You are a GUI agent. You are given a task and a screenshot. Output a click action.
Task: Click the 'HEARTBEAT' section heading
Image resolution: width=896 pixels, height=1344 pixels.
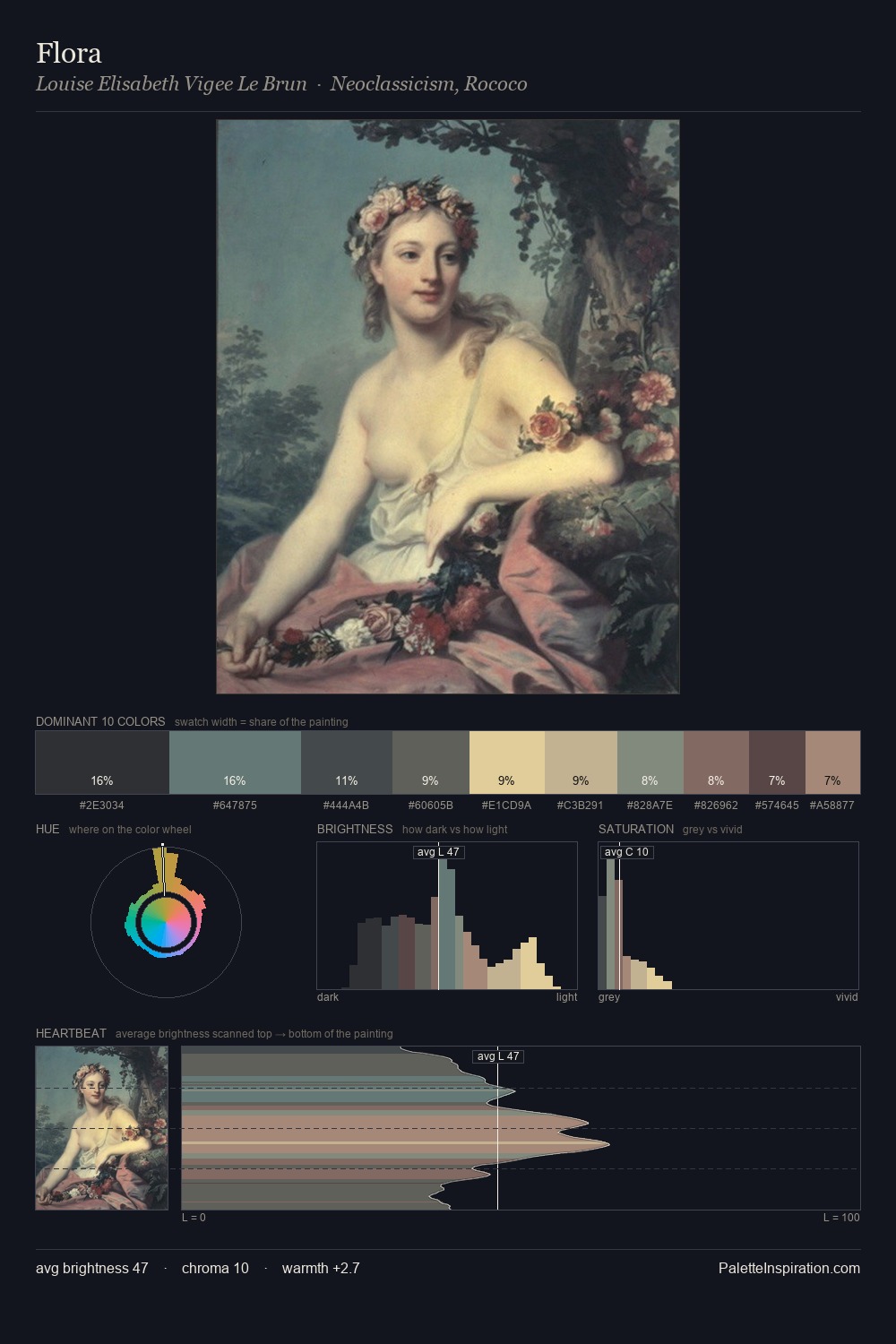pos(71,1033)
